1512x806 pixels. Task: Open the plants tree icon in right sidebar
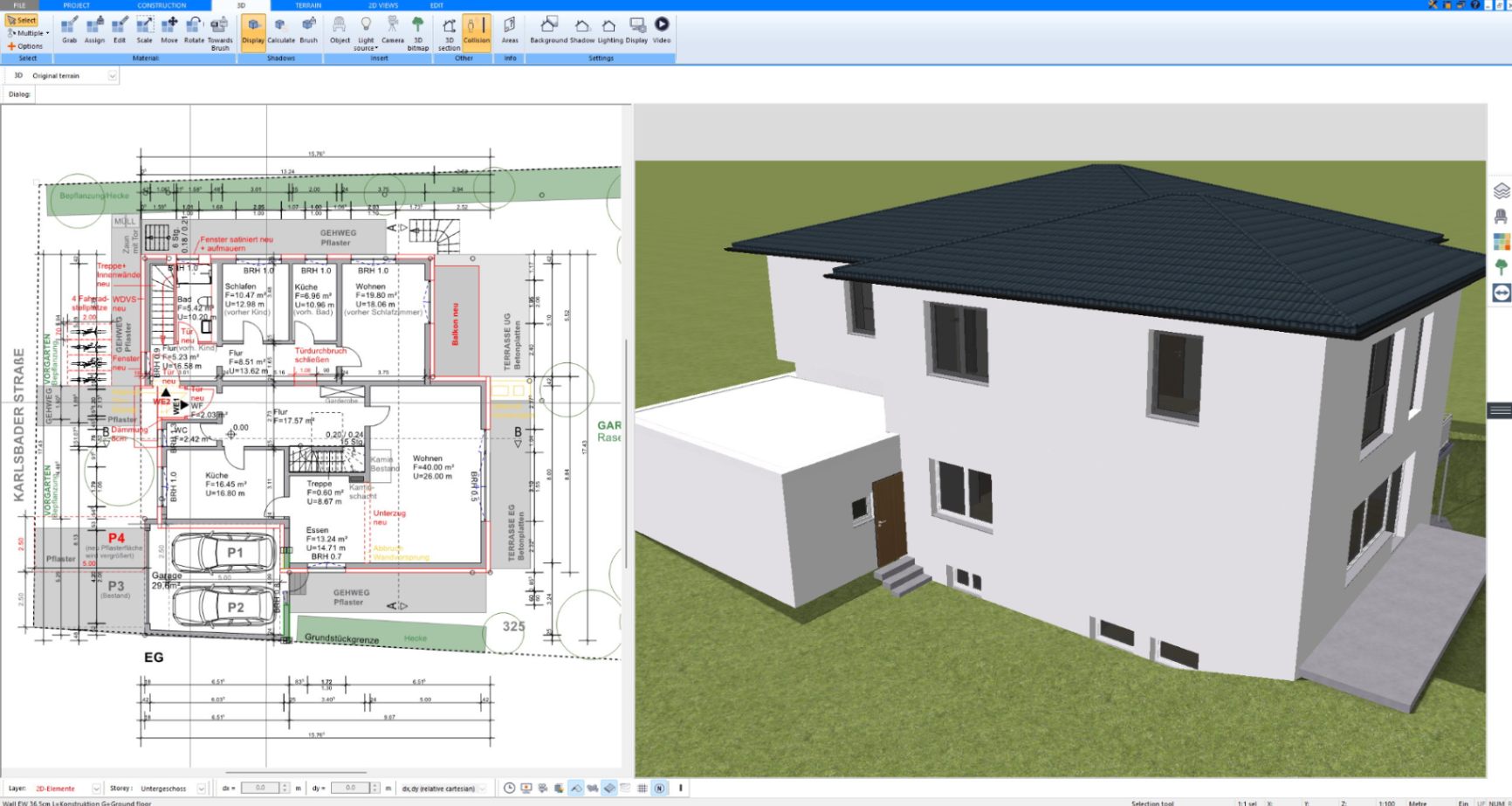[1502, 266]
